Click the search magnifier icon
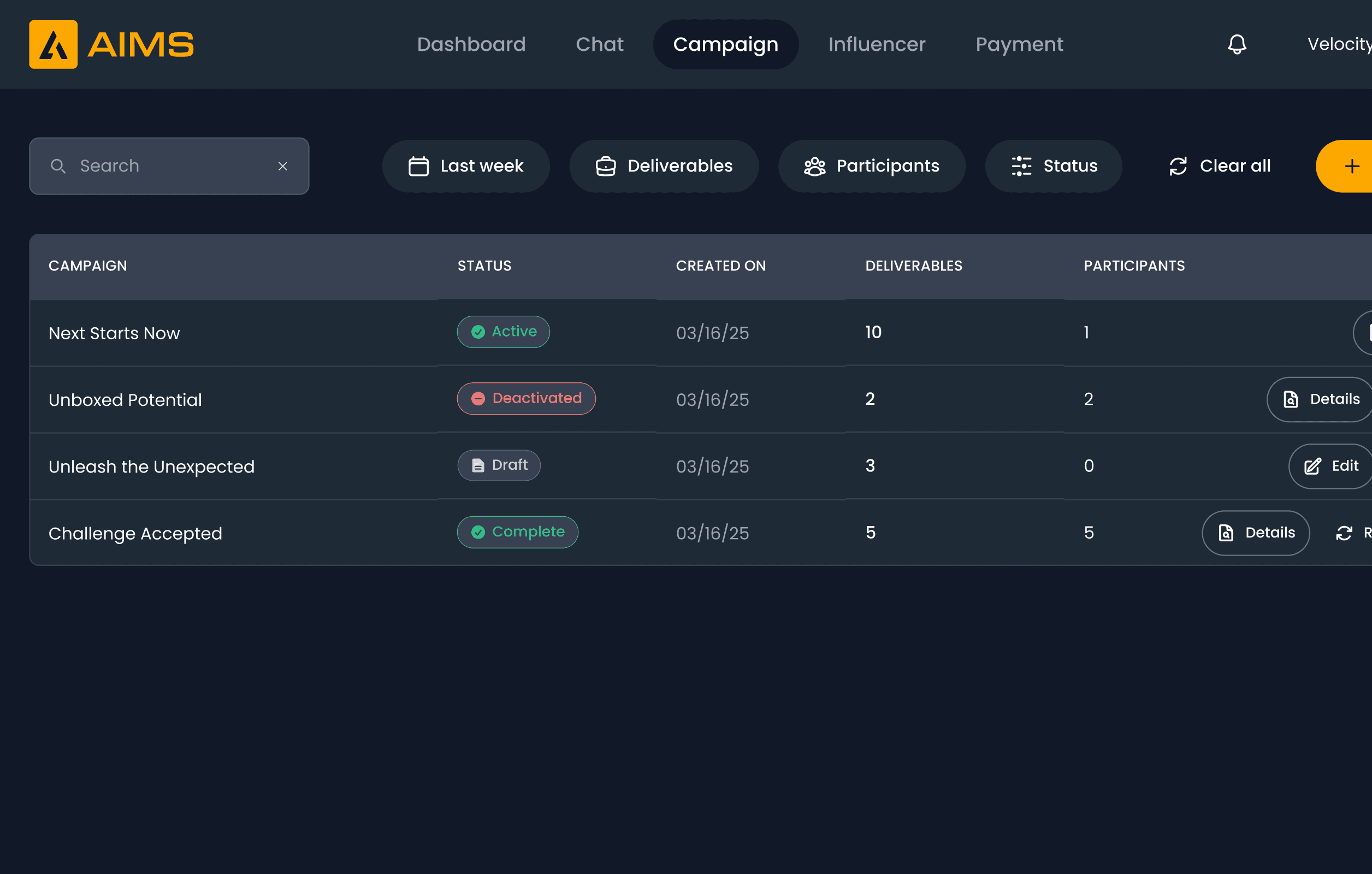The height and width of the screenshot is (874, 1372). (58, 166)
